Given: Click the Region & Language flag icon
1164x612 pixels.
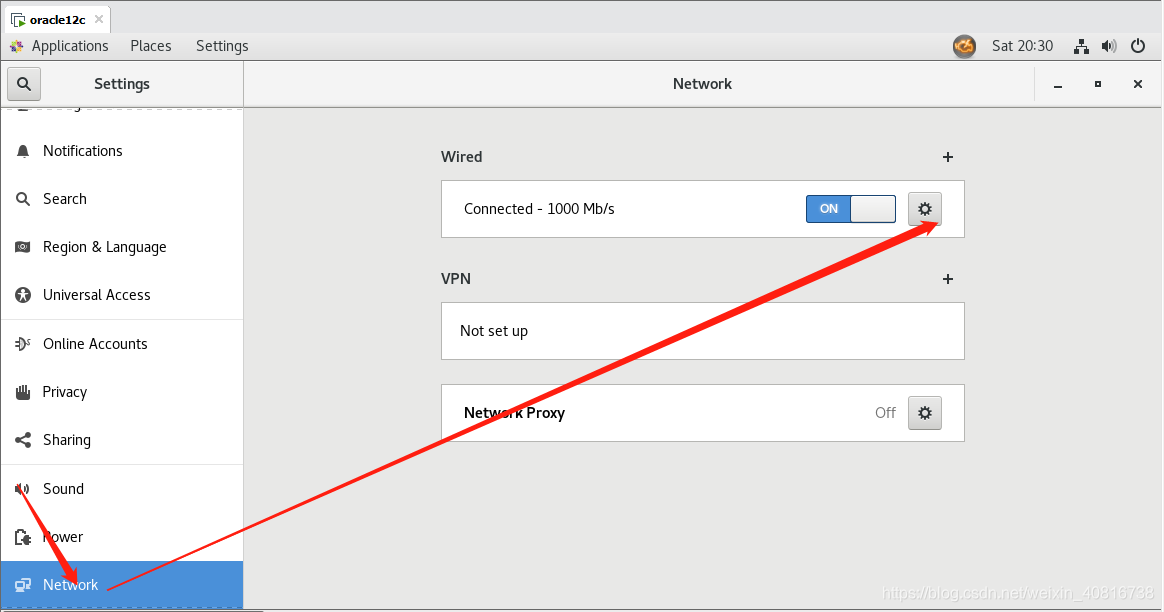Looking at the screenshot, I should pyautogui.click(x=23, y=247).
